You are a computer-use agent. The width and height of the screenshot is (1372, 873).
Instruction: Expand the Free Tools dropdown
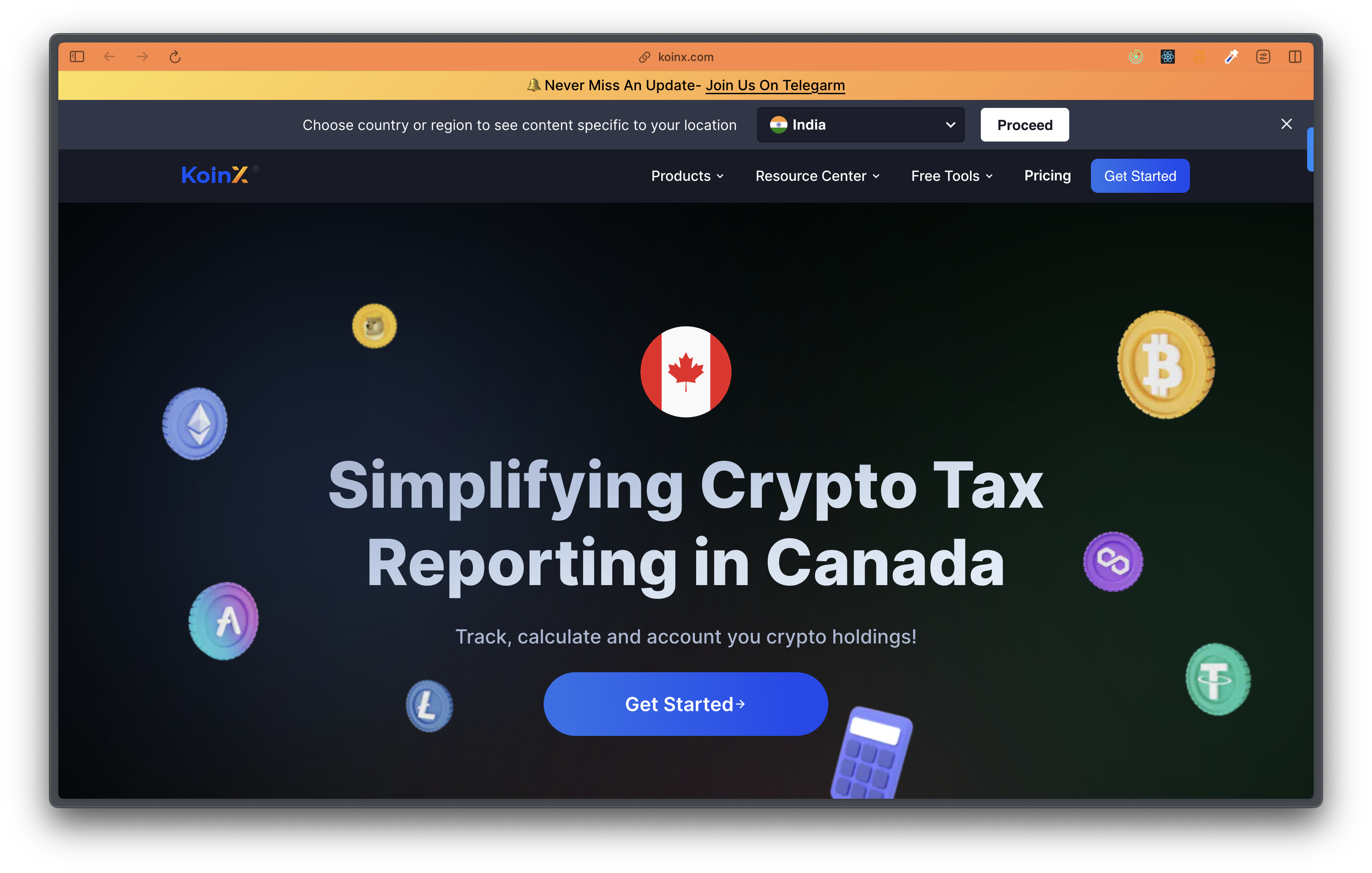coord(951,176)
